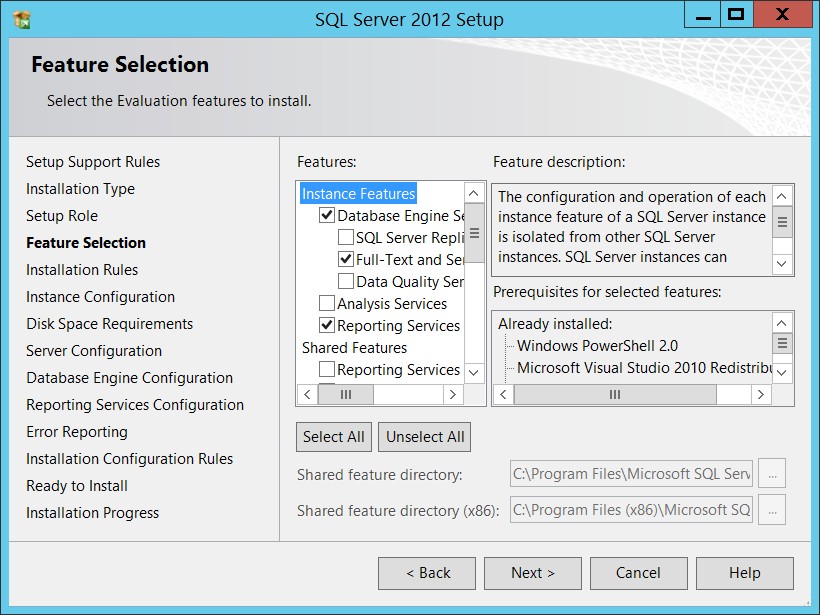Image resolution: width=820 pixels, height=615 pixels.
Task: Click the Prerequisites pane scroll up arrow
Action: pyautogui.click(x=782, y=323)
